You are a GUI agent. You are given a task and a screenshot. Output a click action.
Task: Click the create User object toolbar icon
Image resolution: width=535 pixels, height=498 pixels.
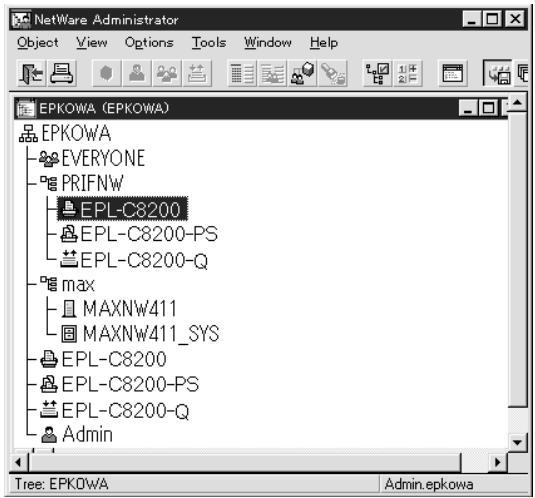(136, 73)
